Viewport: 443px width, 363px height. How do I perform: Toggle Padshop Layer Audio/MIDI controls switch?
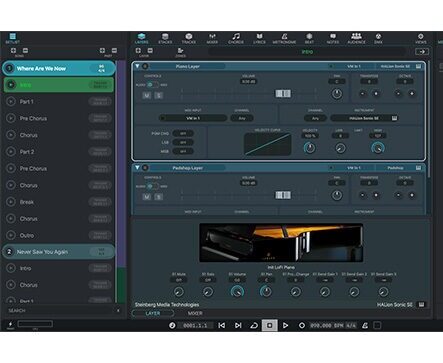tap(152, 186)
